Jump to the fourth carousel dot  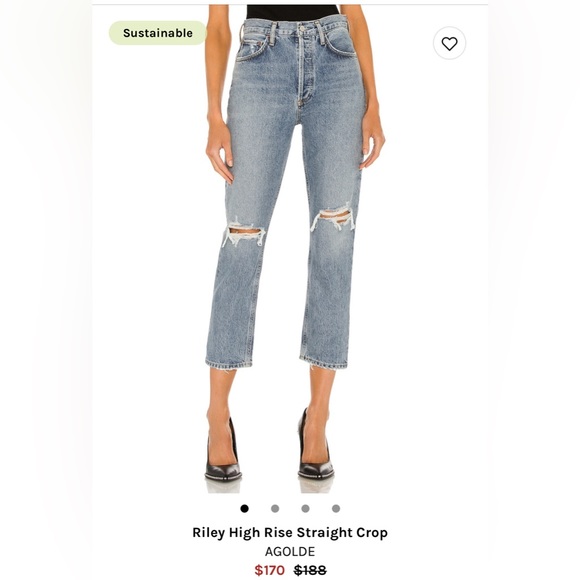click(336, 509)
